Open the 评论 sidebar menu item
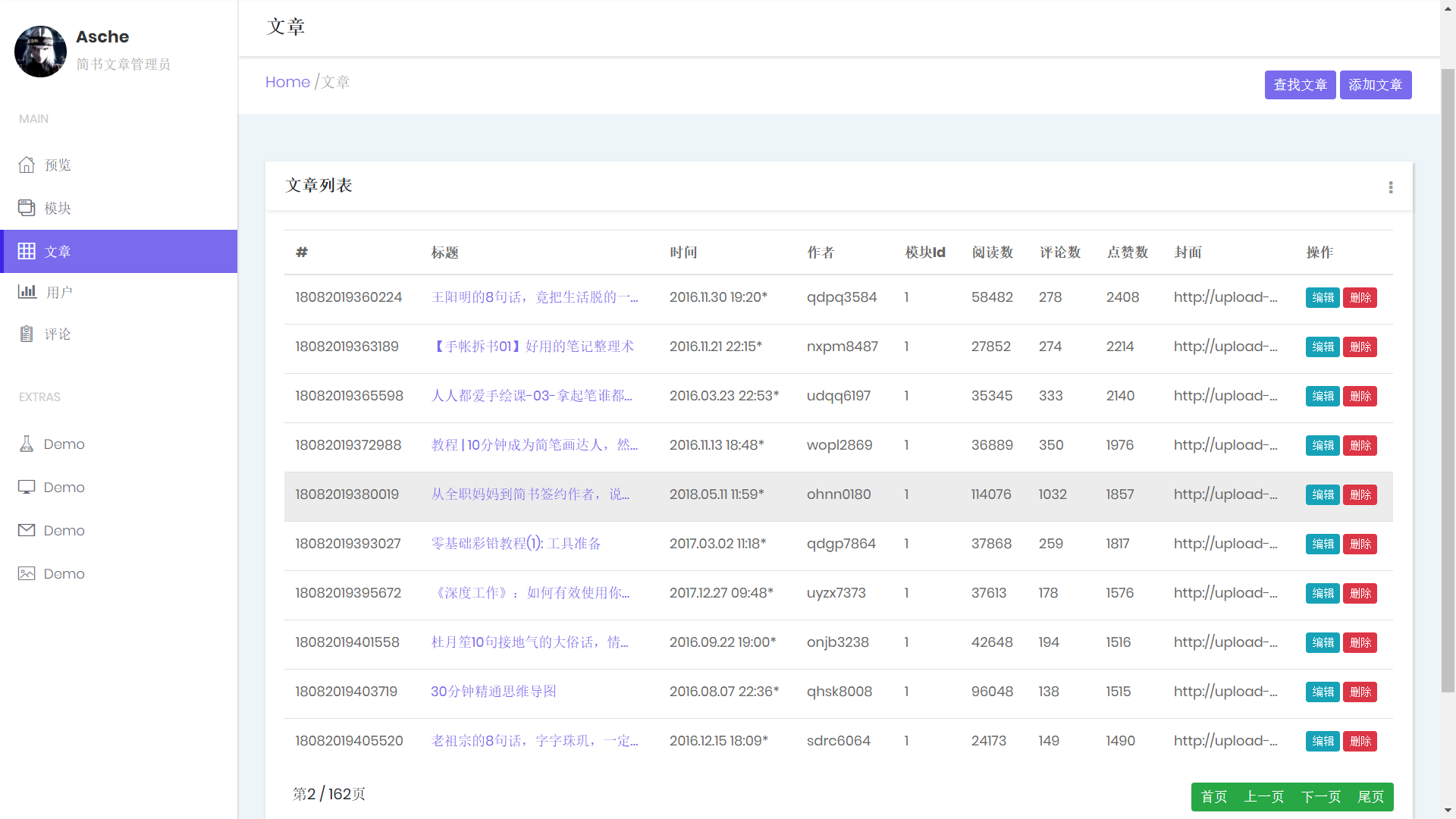 [x=119, y=334]
